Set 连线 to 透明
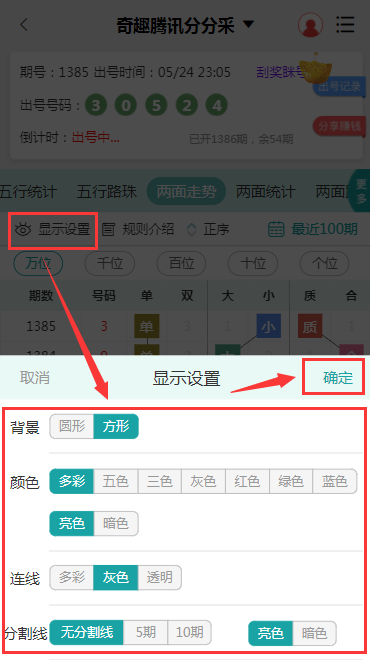Image resolution: width=370 pixels, height=661 pixels. pos(159,578)
